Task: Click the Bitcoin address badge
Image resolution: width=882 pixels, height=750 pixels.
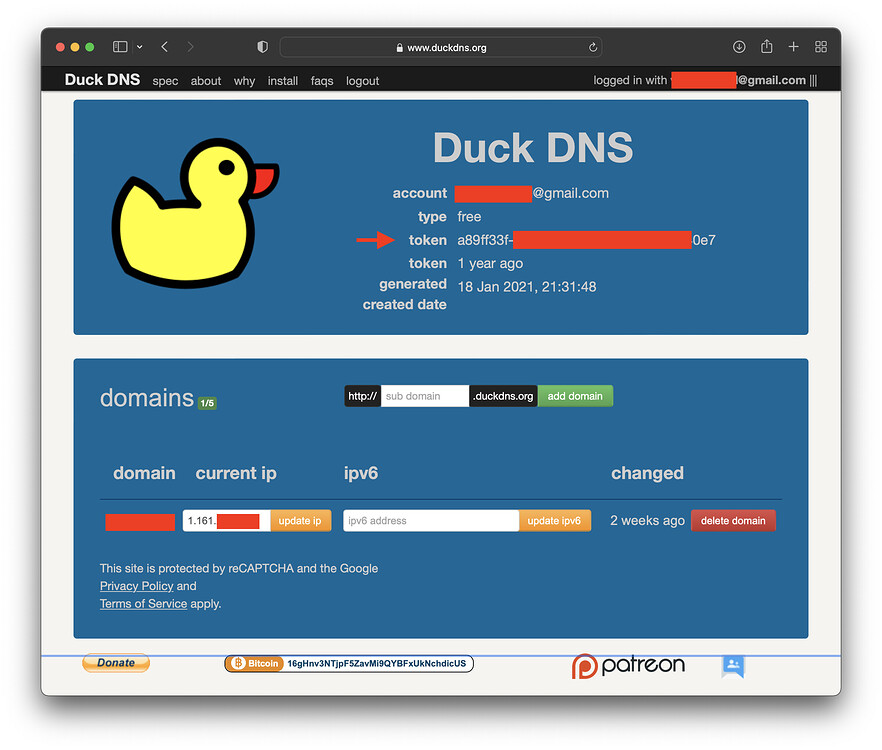Action: (349, 663)
